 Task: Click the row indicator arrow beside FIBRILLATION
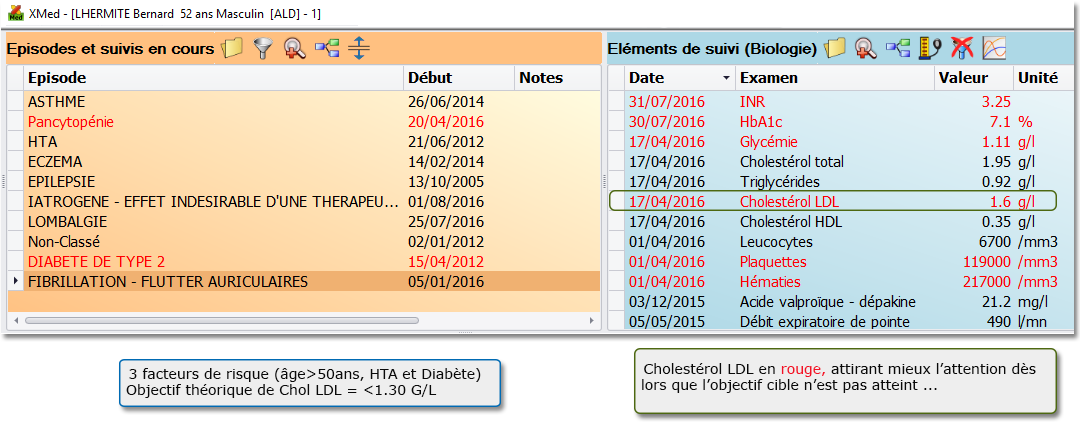pyautogui.click(x=15, y=282)
